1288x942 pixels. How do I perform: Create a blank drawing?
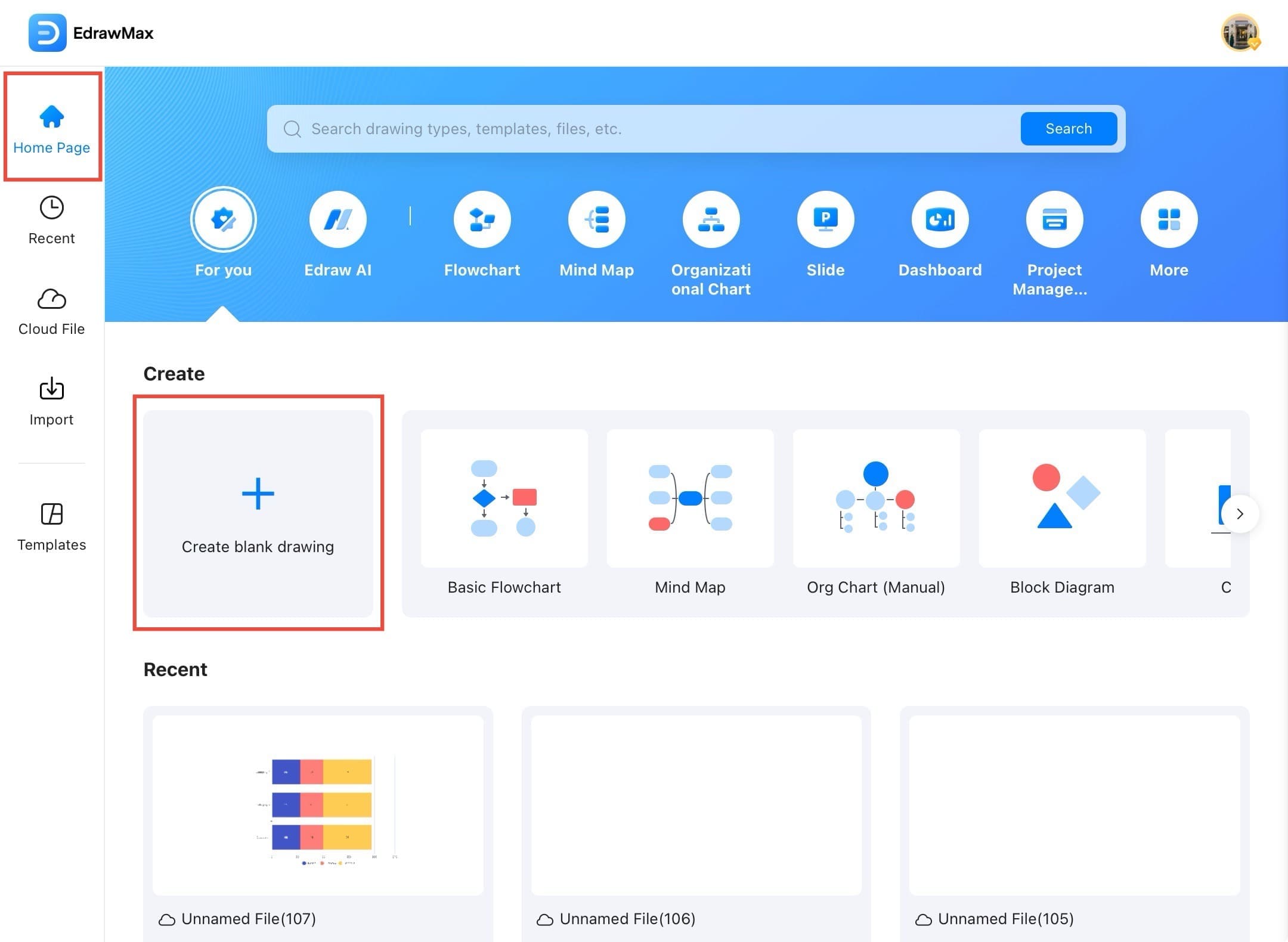click(x=258, y=514)
